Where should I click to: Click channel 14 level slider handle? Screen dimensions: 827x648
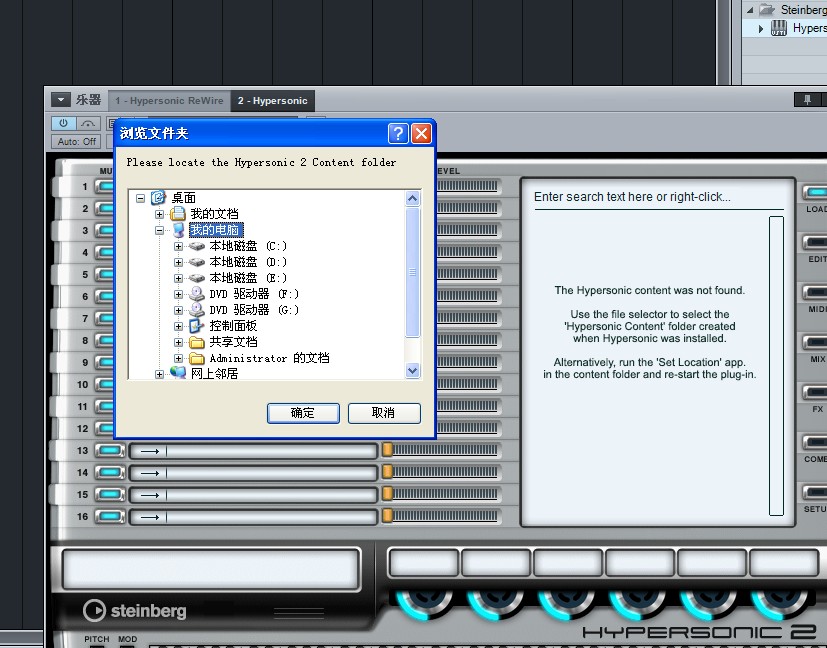[388, 471]
